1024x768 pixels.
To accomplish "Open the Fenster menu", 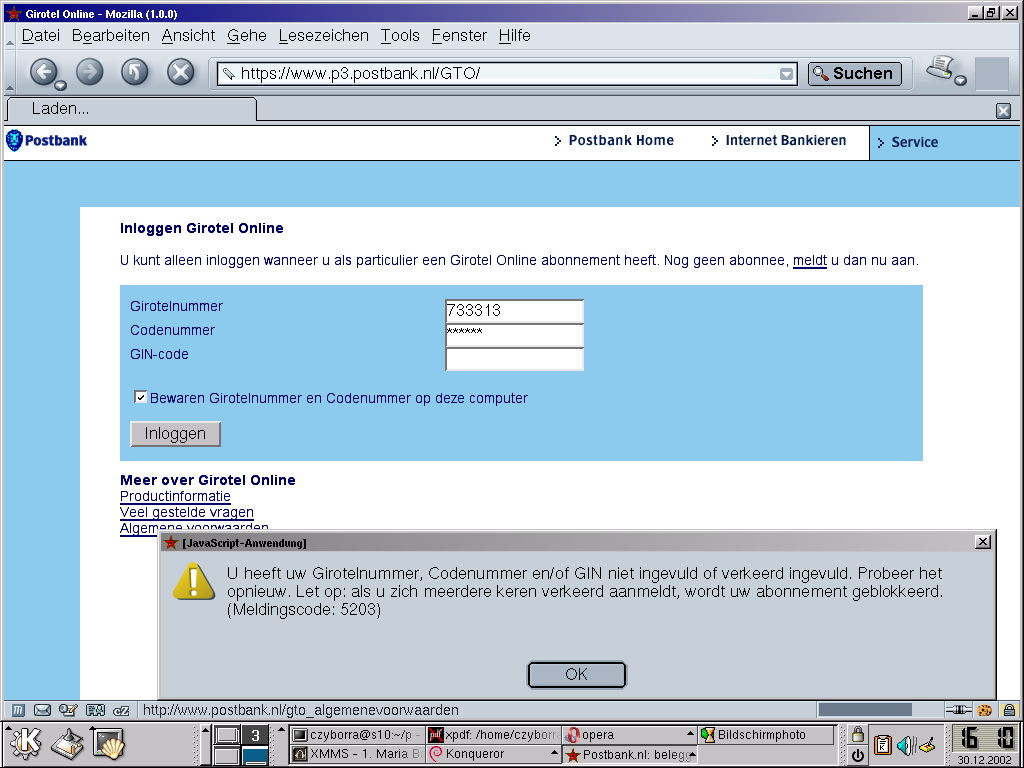I will click(x=459, y=35).
